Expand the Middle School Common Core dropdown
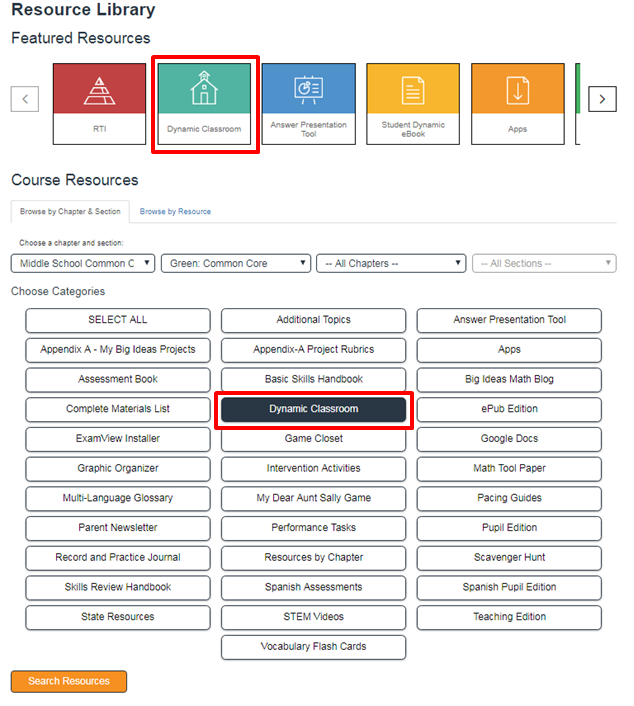Screen dimensions: 634x706 coord(83,263)
